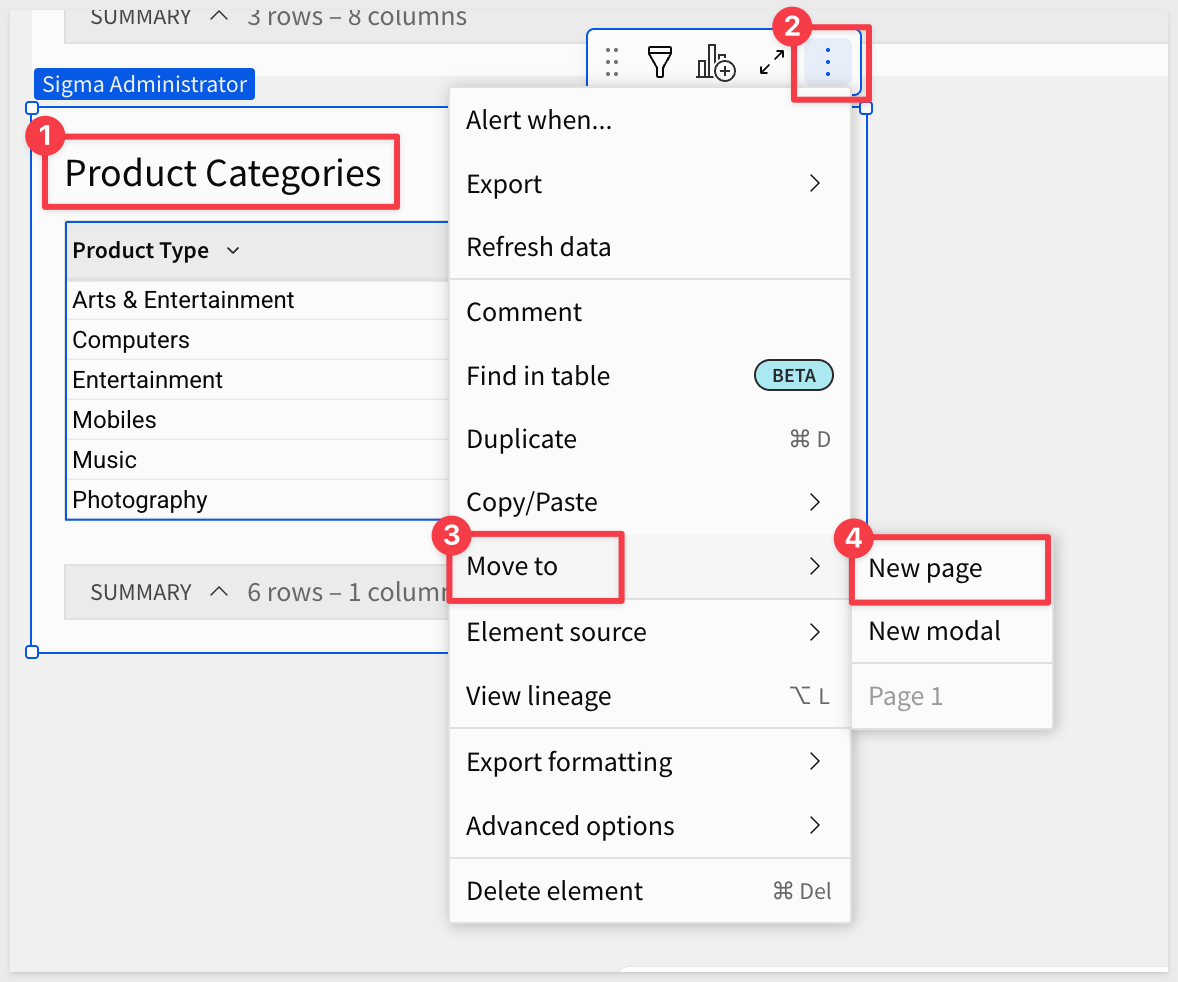The width and height of the screenshot is (1178, 982).
Task: Open Product Type column dropdown arrow
Action: click(x=233, y=251)
